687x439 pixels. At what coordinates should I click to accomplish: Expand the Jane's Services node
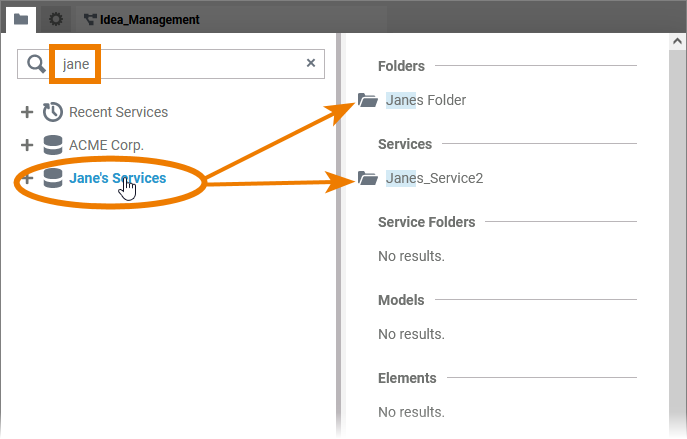click(27, 179)
